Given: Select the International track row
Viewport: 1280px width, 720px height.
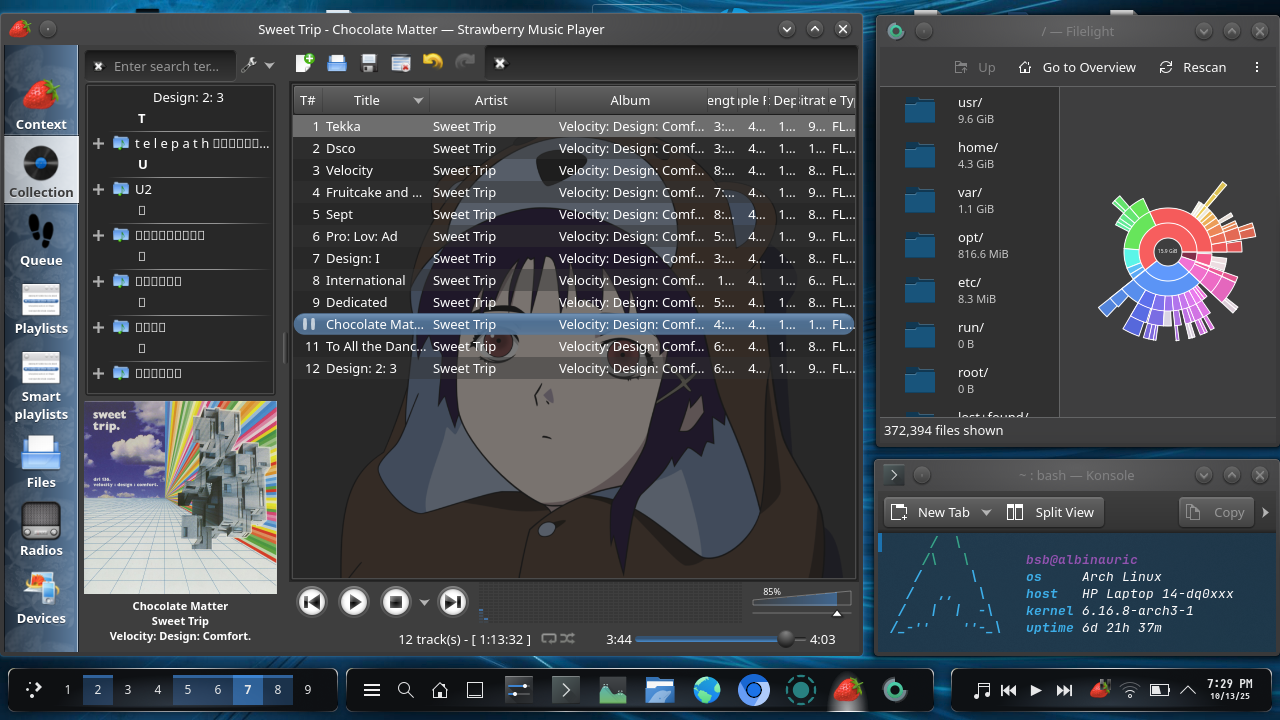Looking at the screenshot, I should pos(574,280).
